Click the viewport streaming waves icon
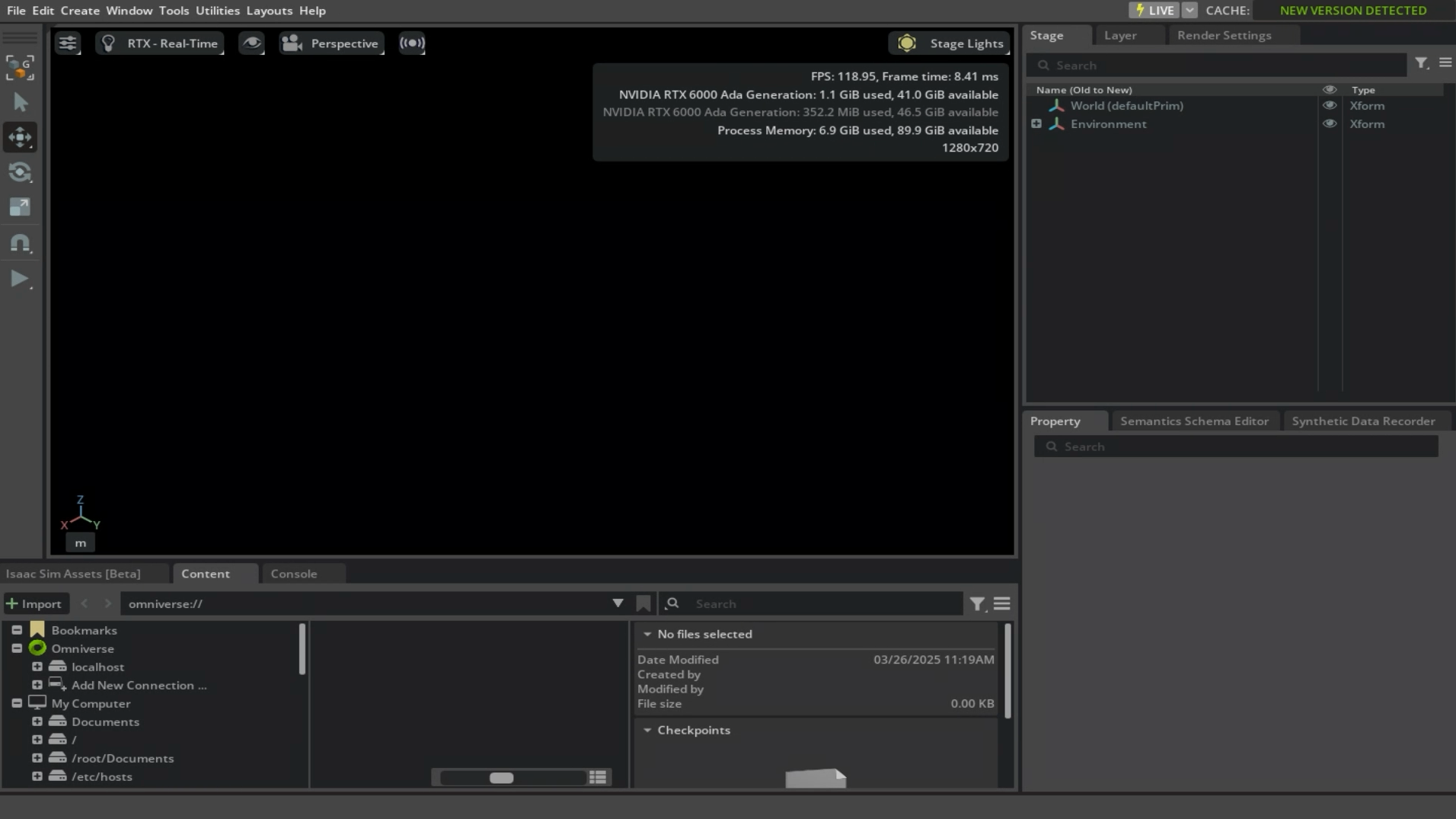This screenshot has width=1456, height=819. pyautogui.click(x=412, y=43)
